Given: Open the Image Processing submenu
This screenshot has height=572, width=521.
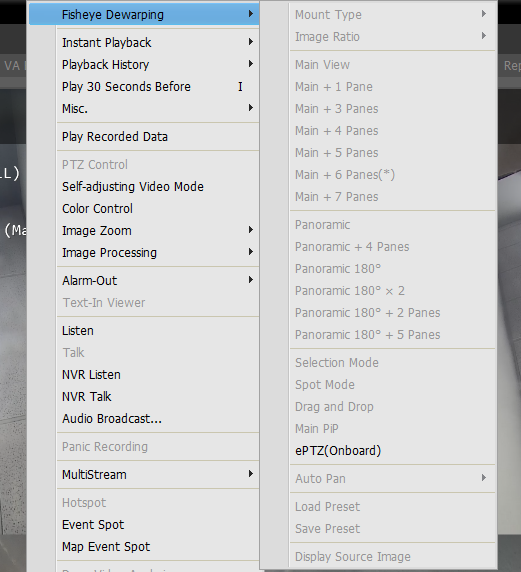Looking at the screenshot, I should [158, 252].
